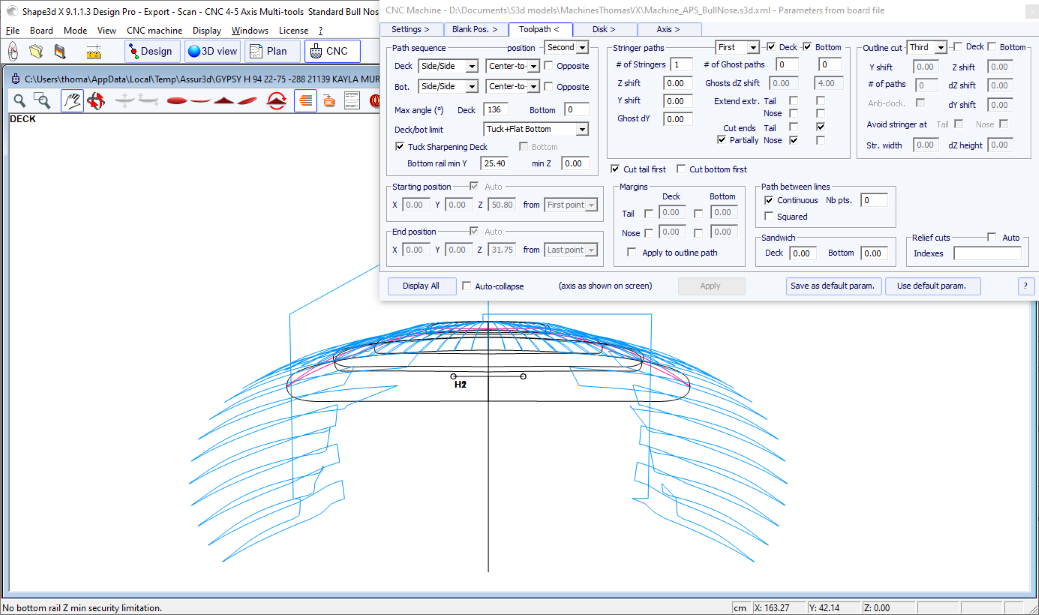
Task: Click the zoom window rectangle tool
Action: coord(43,100)
